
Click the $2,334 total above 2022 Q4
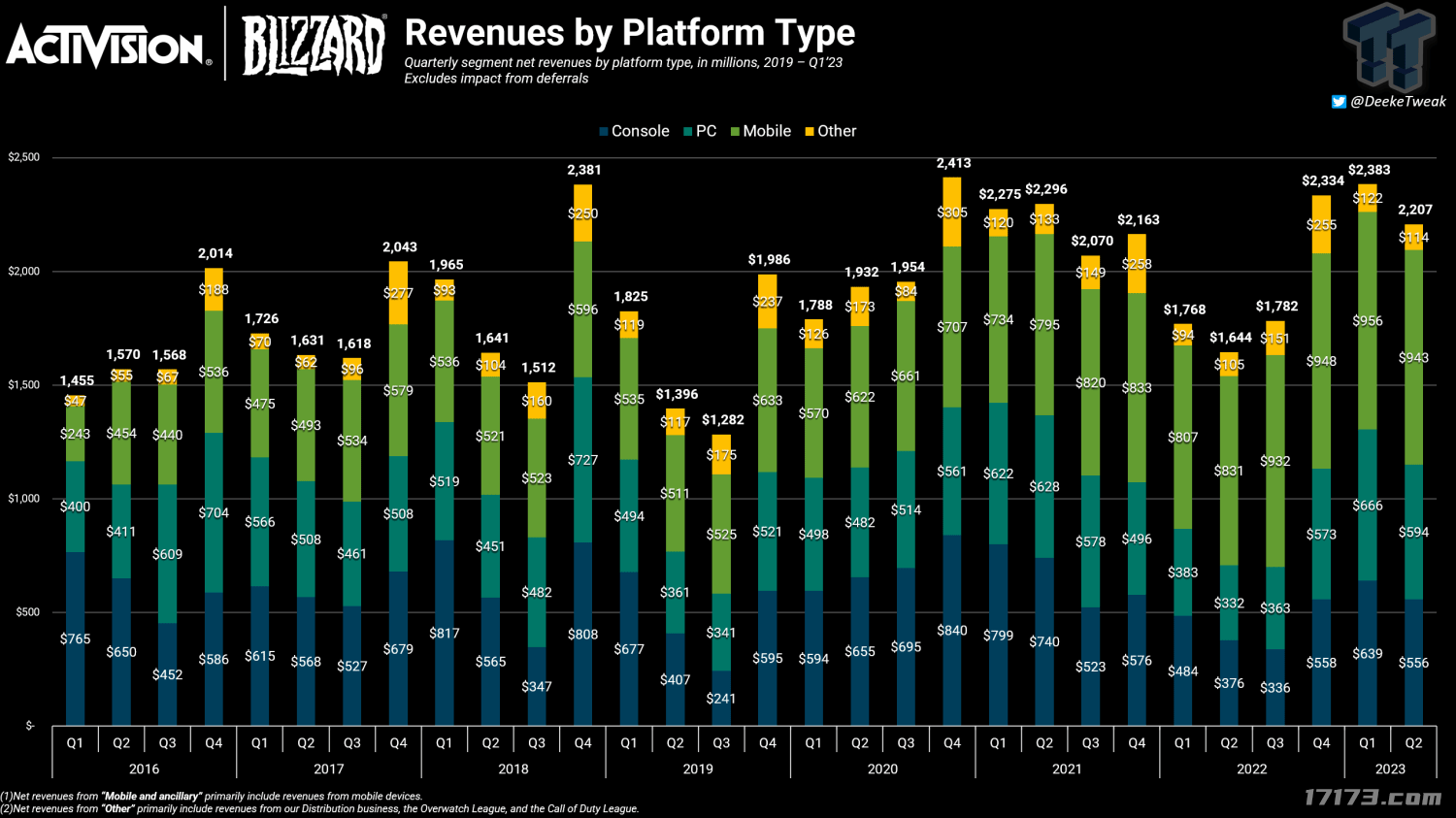tap(1323, 180)
